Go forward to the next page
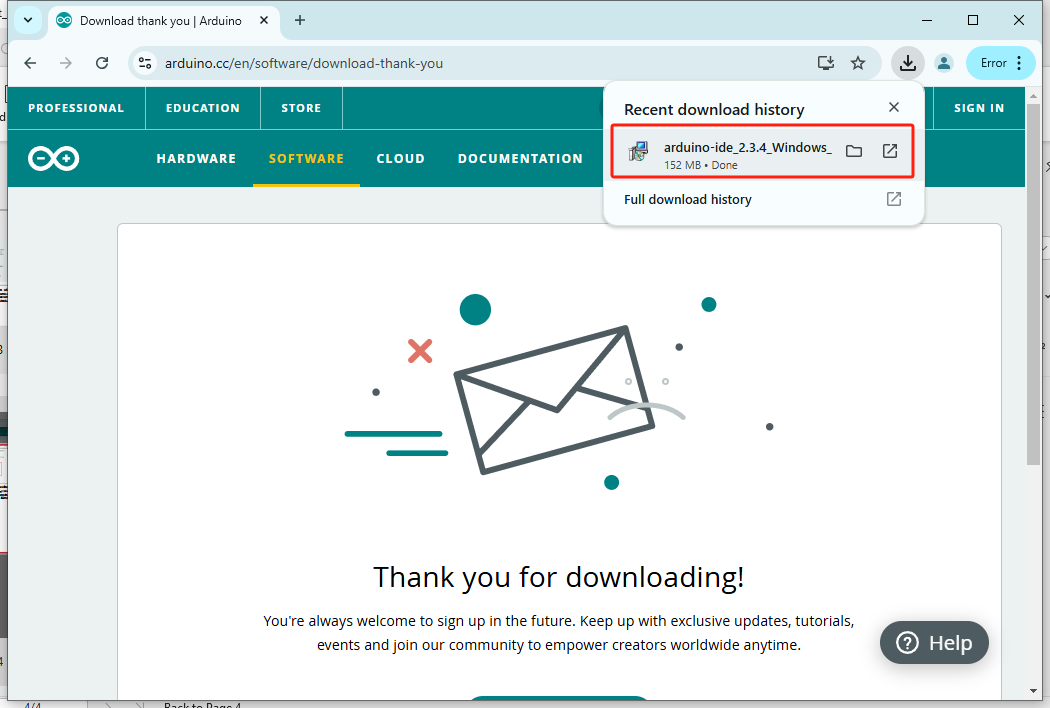This screenshot has height=708, width=1050. [x=66, y=63]
